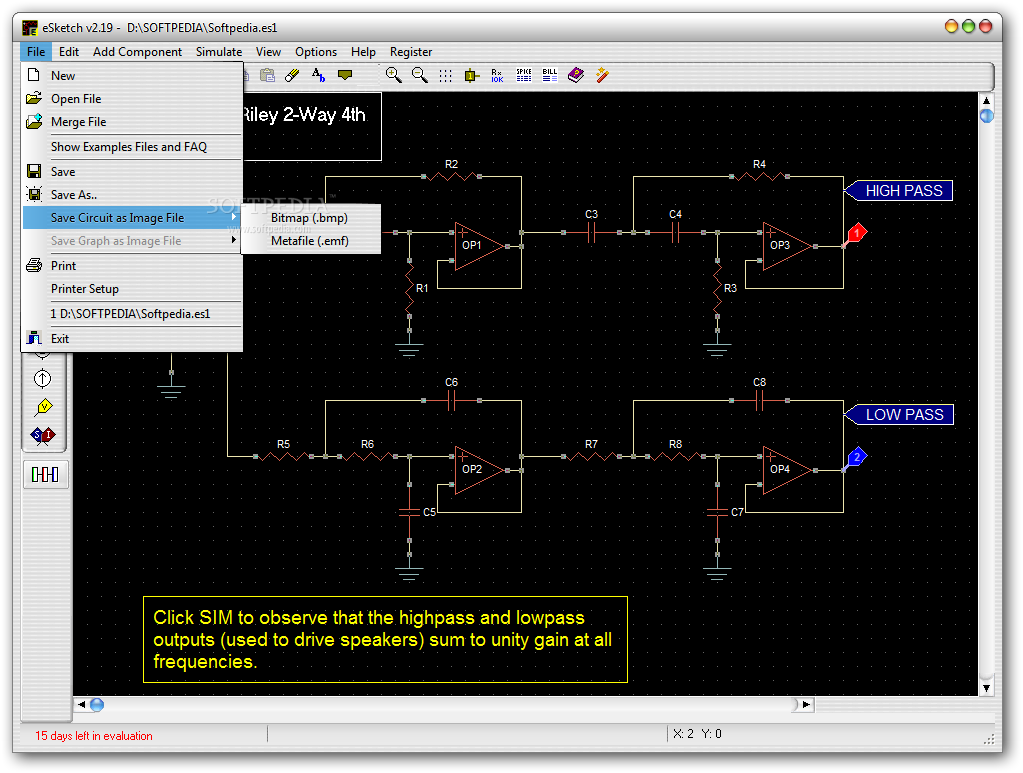Select Save As.. menu entry

pyautogui.click(x=132, y=194)
